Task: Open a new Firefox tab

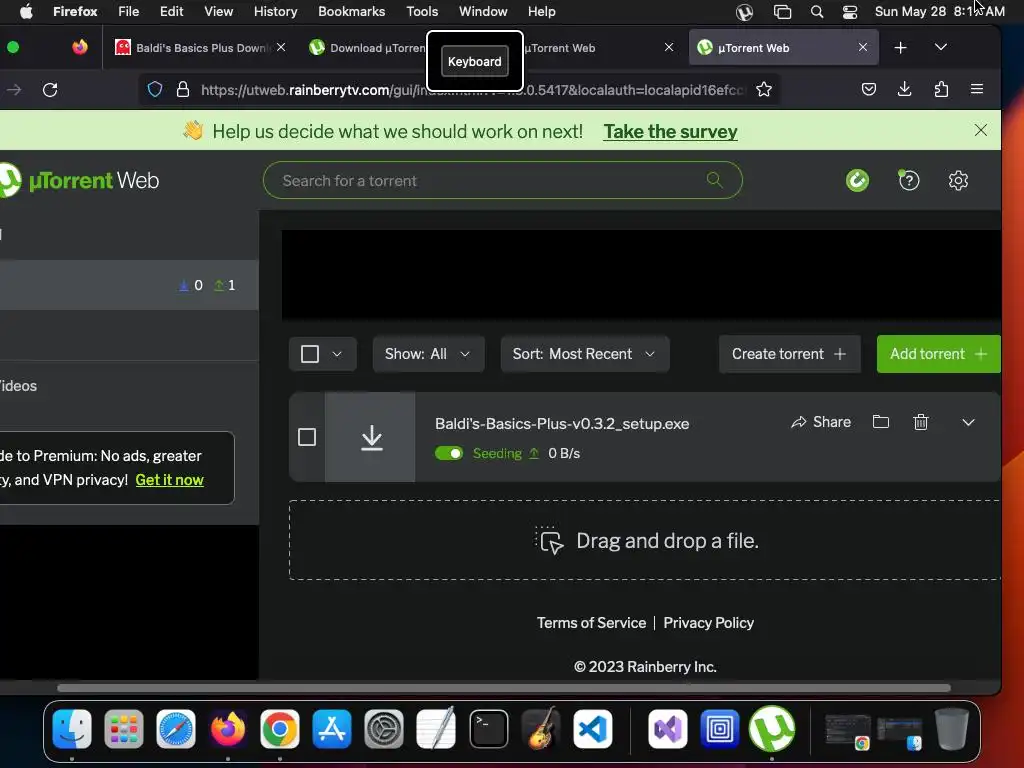Action: [900, 48]
